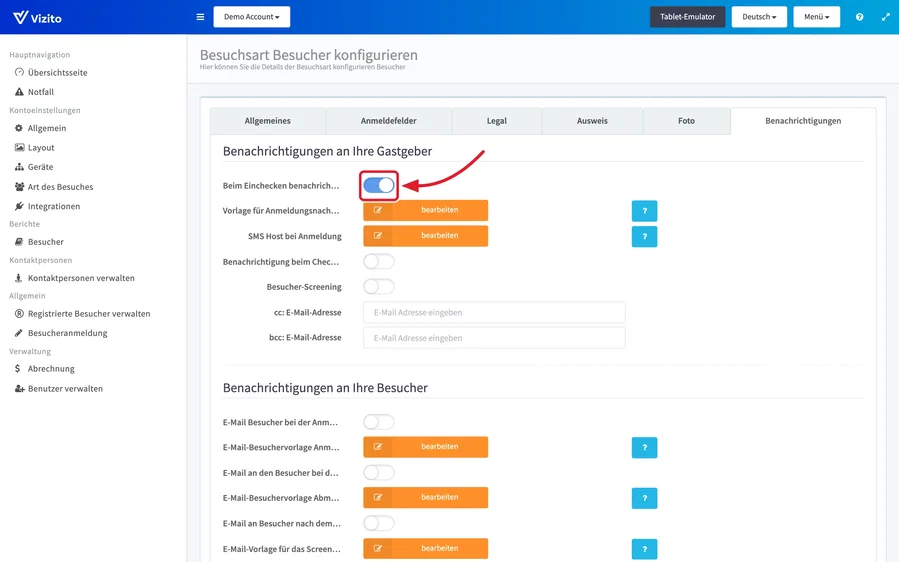This screenshot has height=562, width=899.
Task: Launch the Tablet-Emulator button
Action: 687,17
